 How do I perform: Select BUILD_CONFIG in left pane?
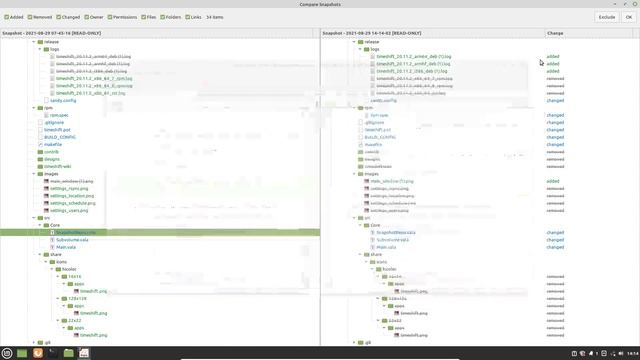pos(60,137)
